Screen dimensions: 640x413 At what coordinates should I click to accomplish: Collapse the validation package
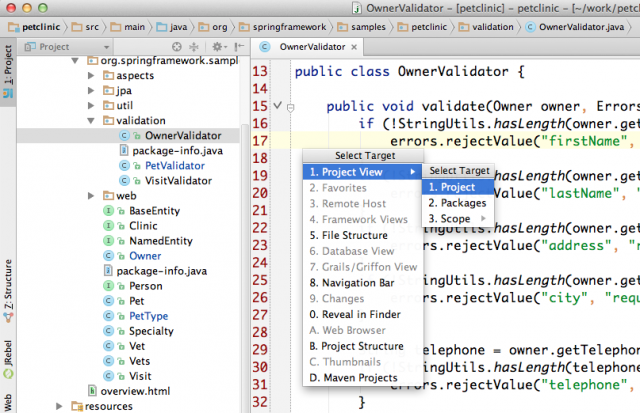91,121
